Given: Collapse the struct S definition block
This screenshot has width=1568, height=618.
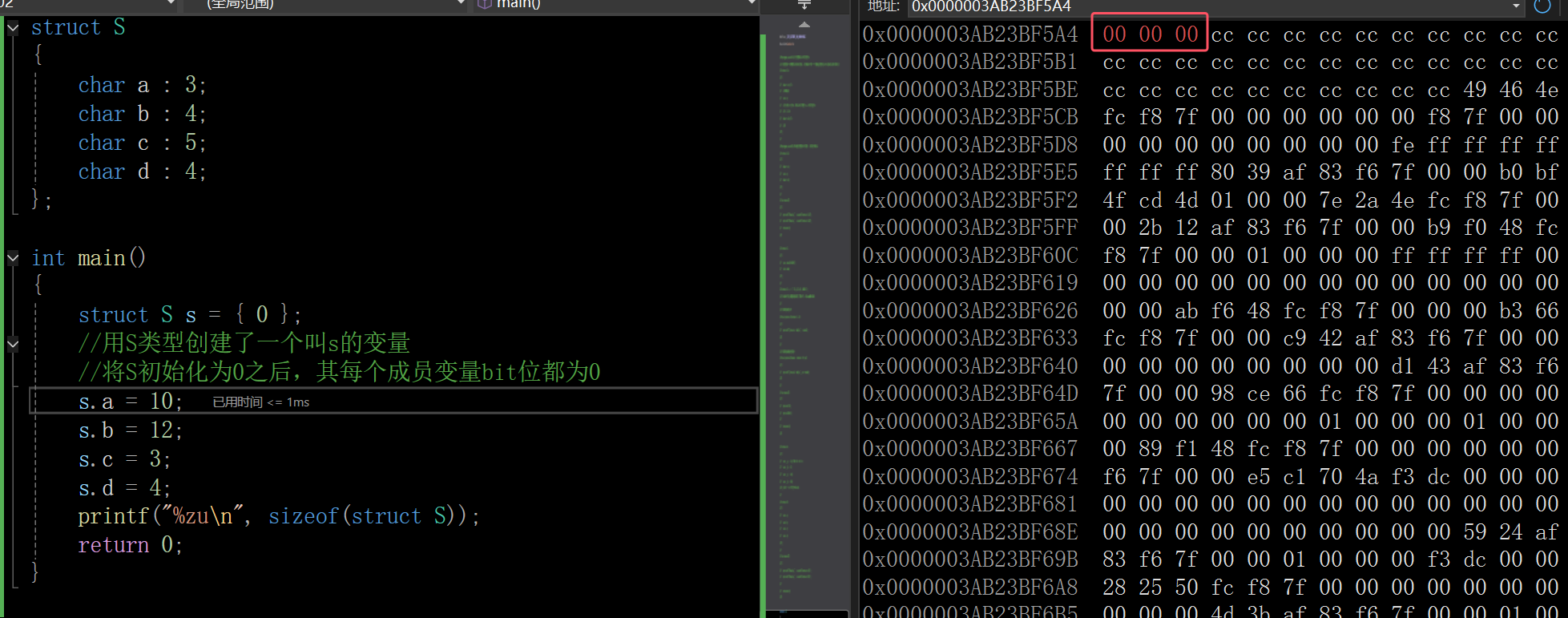Looking at the screenshot, I should (x=13, y=27).
